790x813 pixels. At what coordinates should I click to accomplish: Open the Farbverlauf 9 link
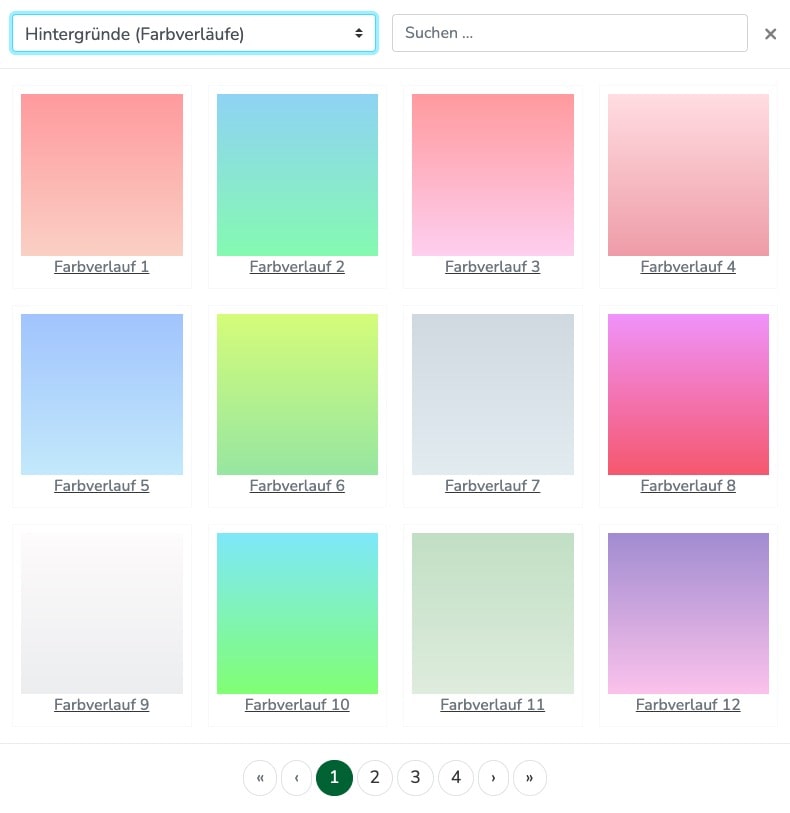pos(101,705)
